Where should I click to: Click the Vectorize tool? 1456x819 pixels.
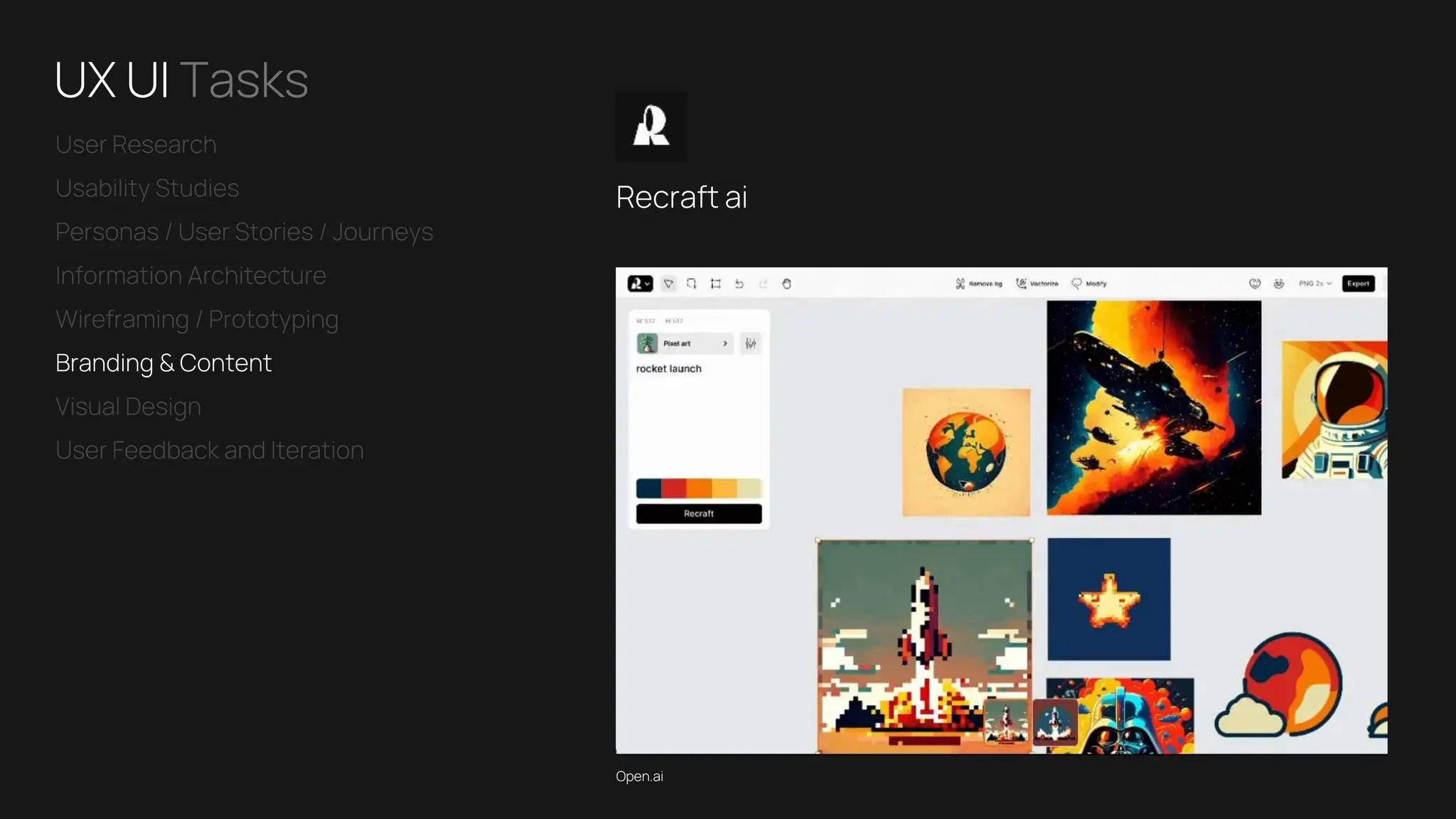tap(1037, 284)
